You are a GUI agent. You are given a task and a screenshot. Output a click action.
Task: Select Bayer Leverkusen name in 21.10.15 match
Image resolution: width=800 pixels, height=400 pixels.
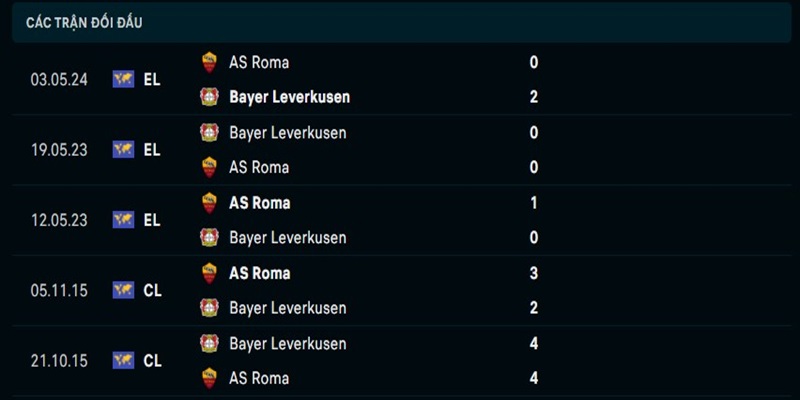pyautogui.click(x=287, y=343)
